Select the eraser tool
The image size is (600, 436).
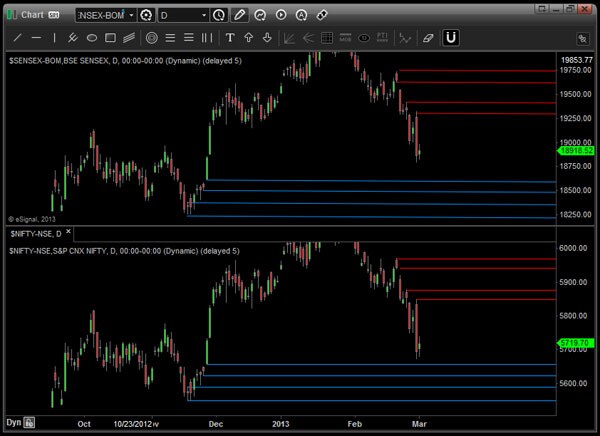(428, 38)
